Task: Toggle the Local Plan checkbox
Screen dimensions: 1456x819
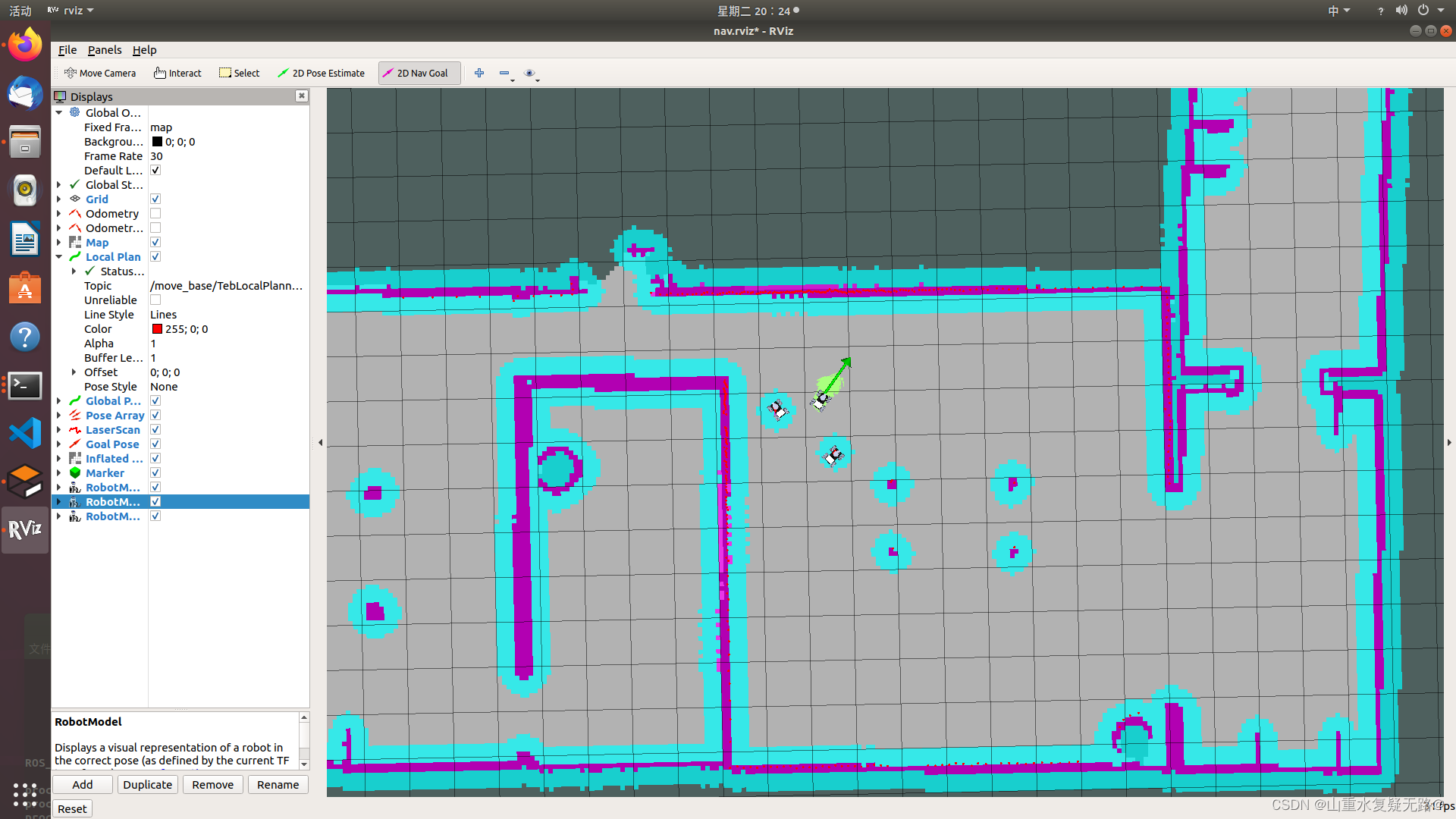Action: pos(155,256)
